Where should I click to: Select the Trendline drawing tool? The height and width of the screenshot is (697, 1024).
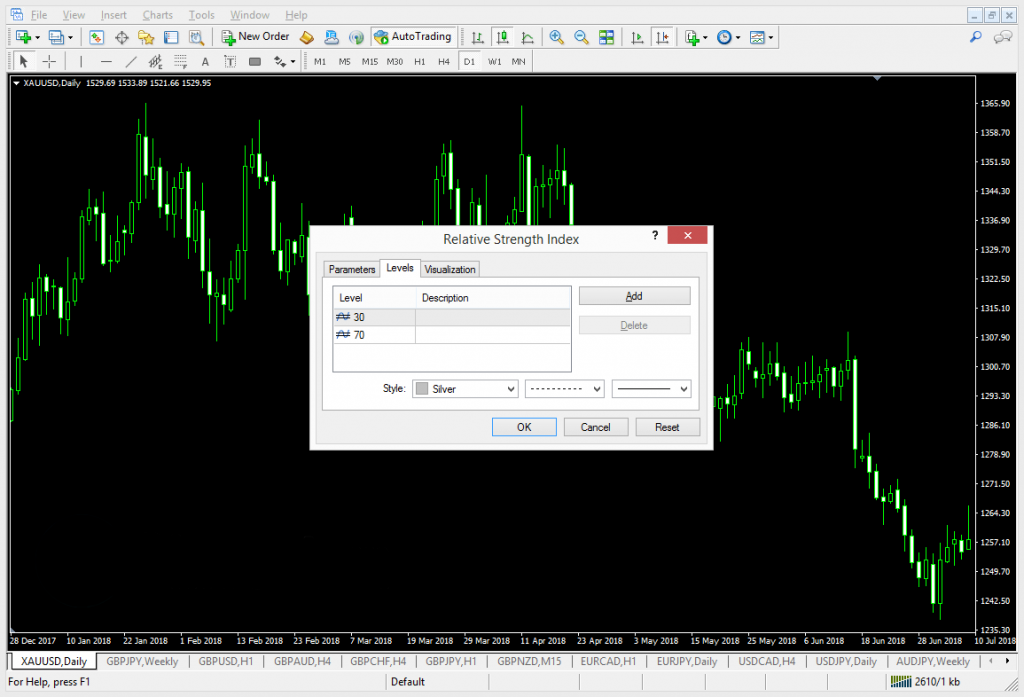click(x=131, y=61)
